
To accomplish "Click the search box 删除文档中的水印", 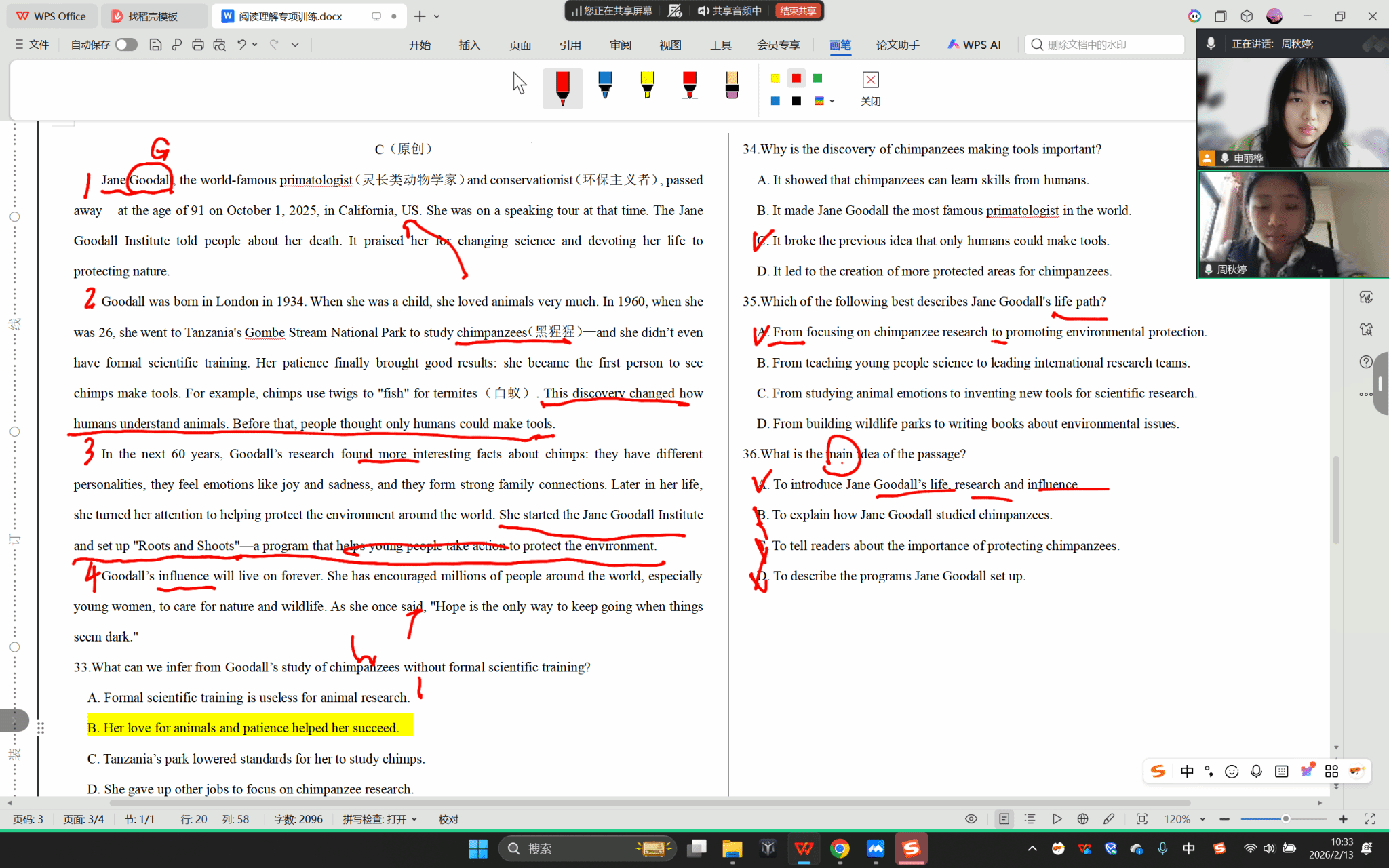I will pos(1105,45).
